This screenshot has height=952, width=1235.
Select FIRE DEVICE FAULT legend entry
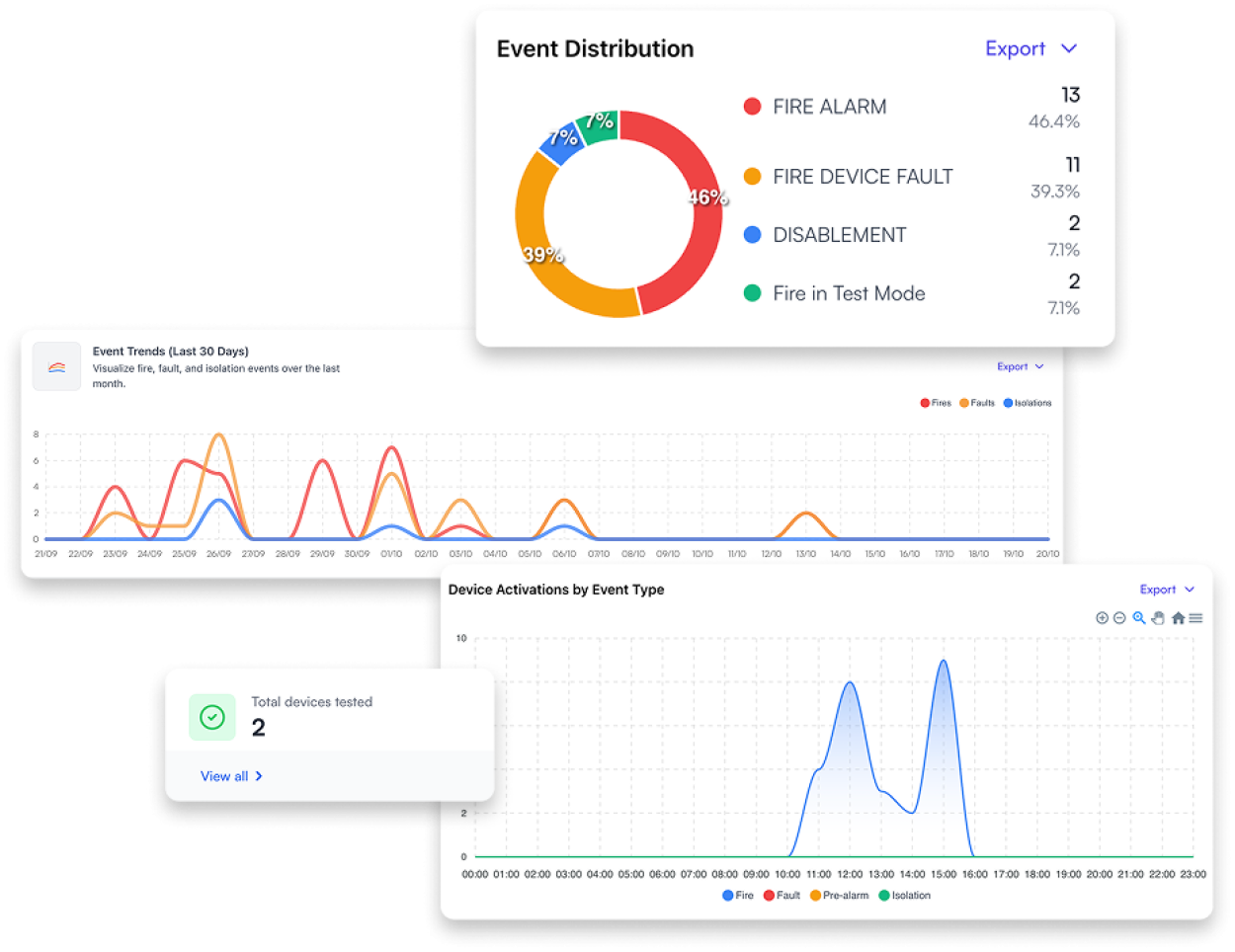click(862, 177)
